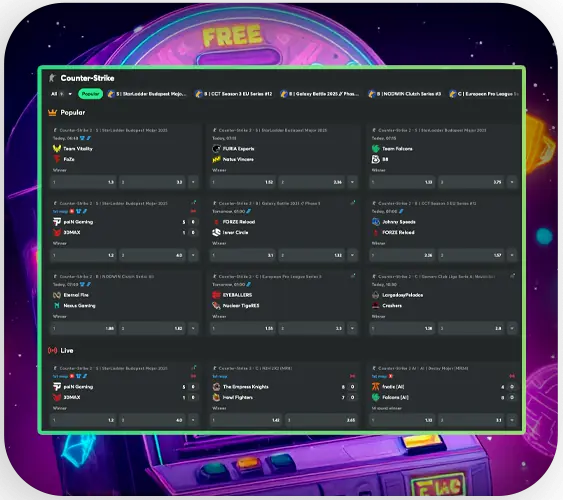The width and height of the screenshot is (563, 500).
Task: Bet on FaZe at odds 3.3
Action: pyautogui.click(x=153, y=182)
